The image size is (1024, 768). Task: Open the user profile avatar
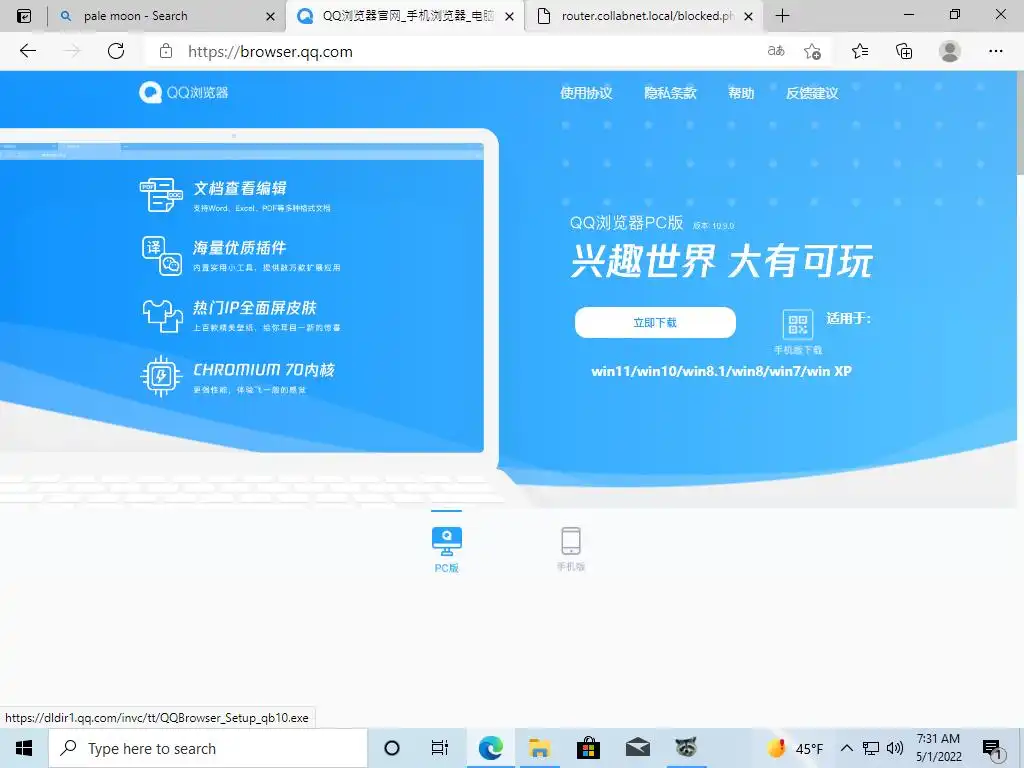tap(950, 51)
